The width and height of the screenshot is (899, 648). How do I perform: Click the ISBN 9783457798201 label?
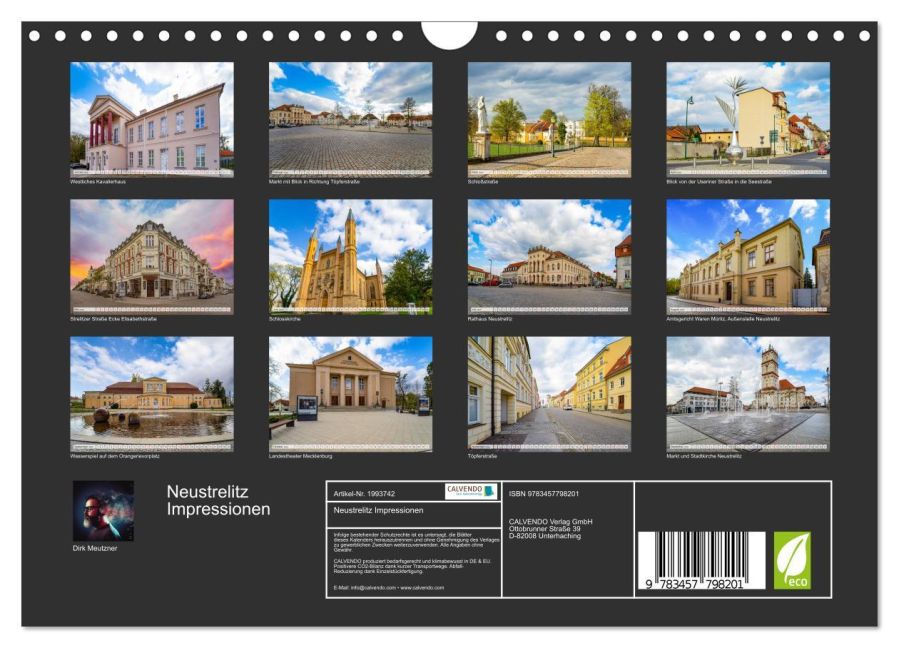click(x=545, y=491)
